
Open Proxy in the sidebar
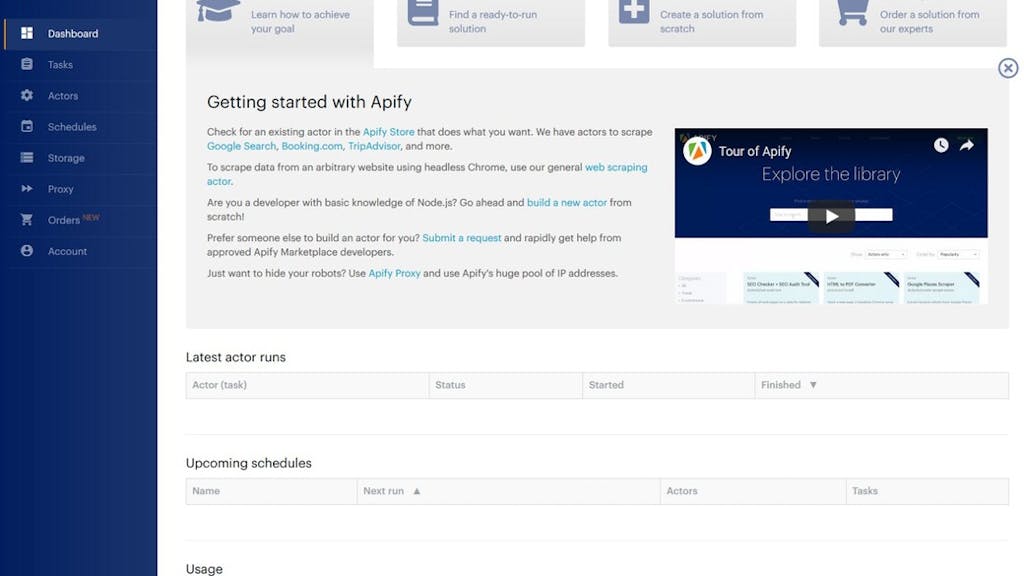(79, 189)
